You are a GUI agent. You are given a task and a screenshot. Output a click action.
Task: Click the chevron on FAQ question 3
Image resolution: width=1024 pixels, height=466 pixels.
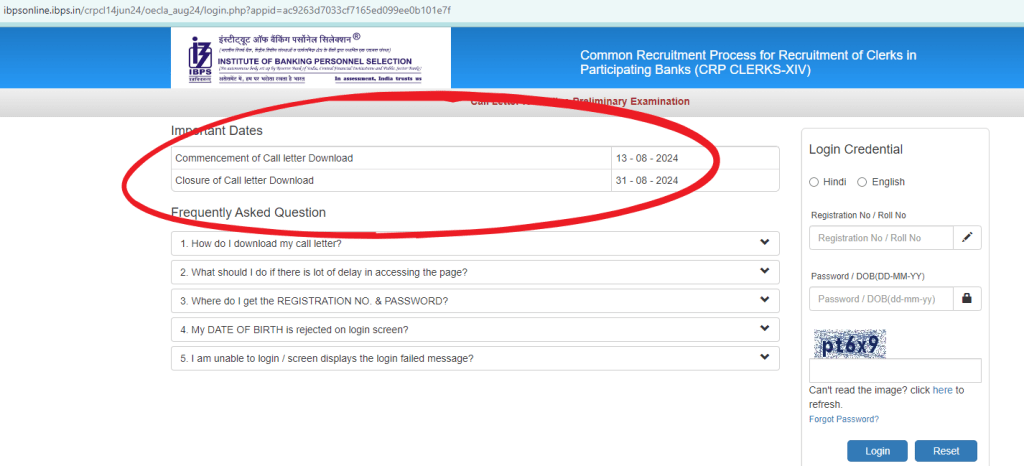pyautogui.click(x=765, y=300)
